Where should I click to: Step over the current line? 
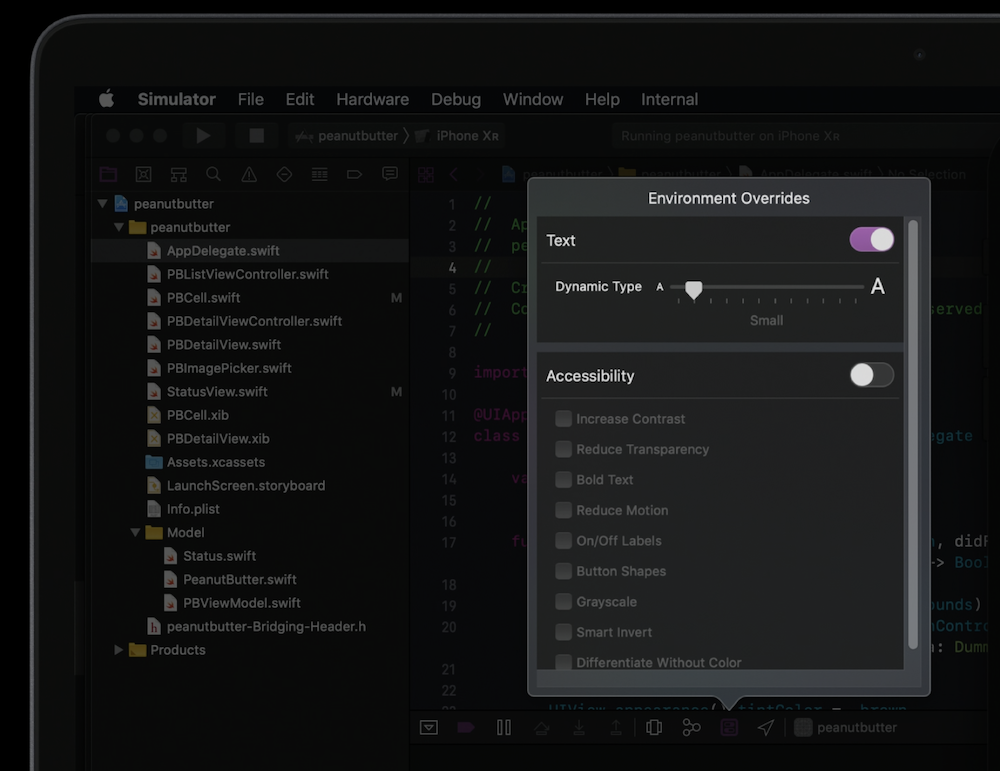coord(541,728)
